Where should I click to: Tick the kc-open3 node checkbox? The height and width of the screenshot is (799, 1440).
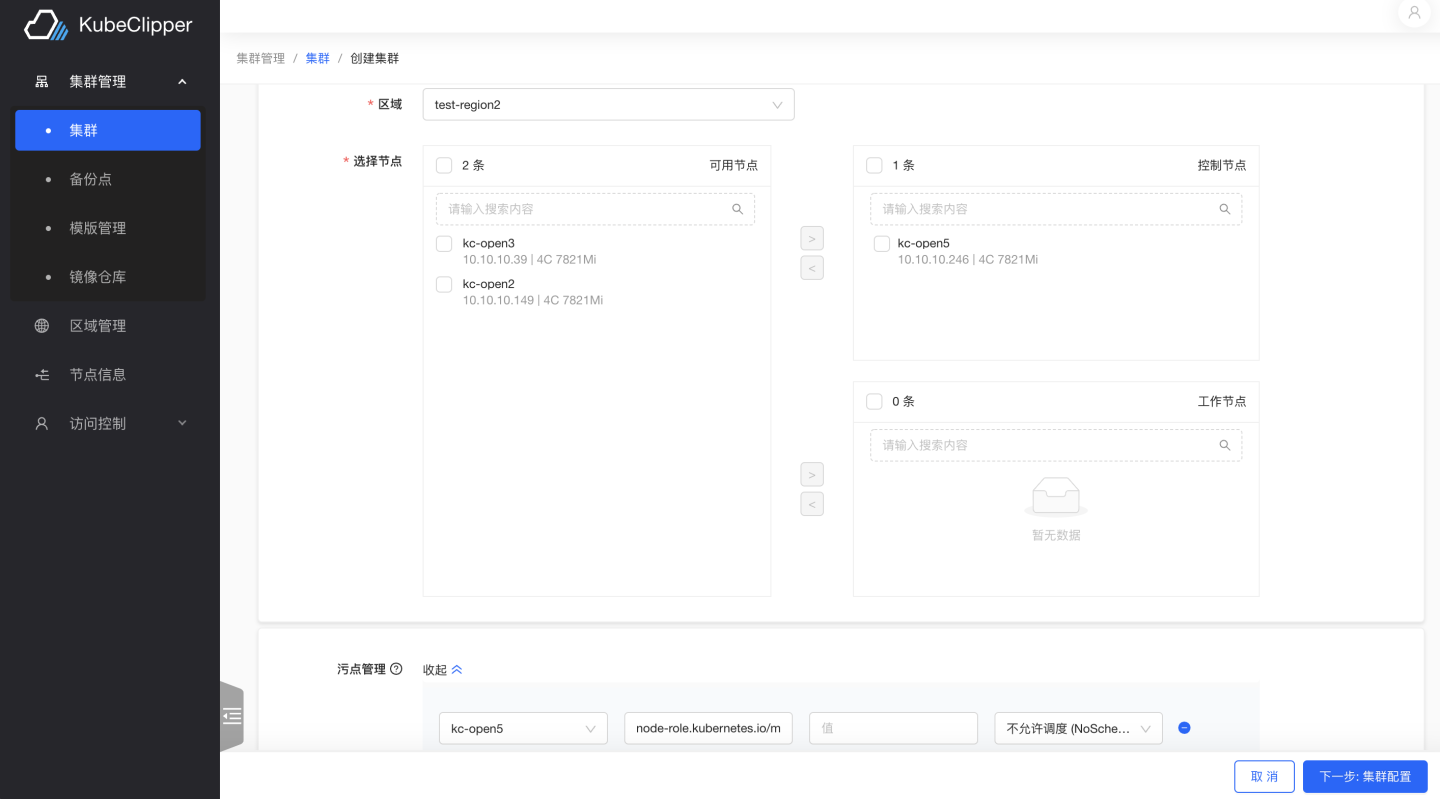[x=444, y=244]
